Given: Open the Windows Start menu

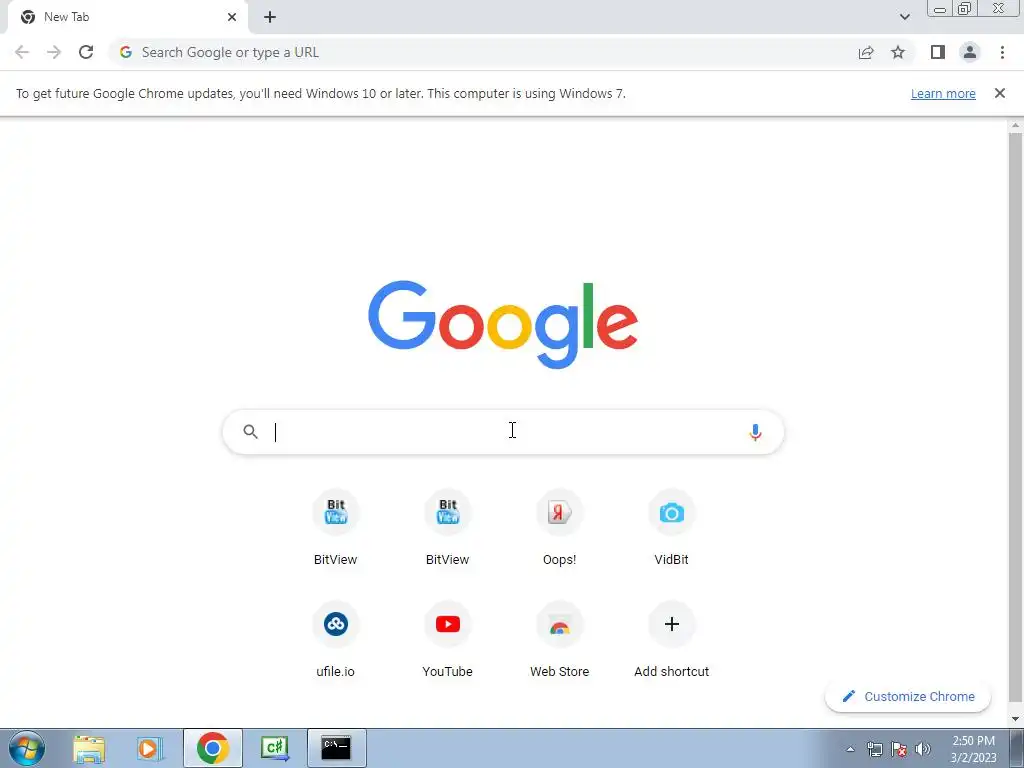Looking at the screenshot, I should click(27, 748).
